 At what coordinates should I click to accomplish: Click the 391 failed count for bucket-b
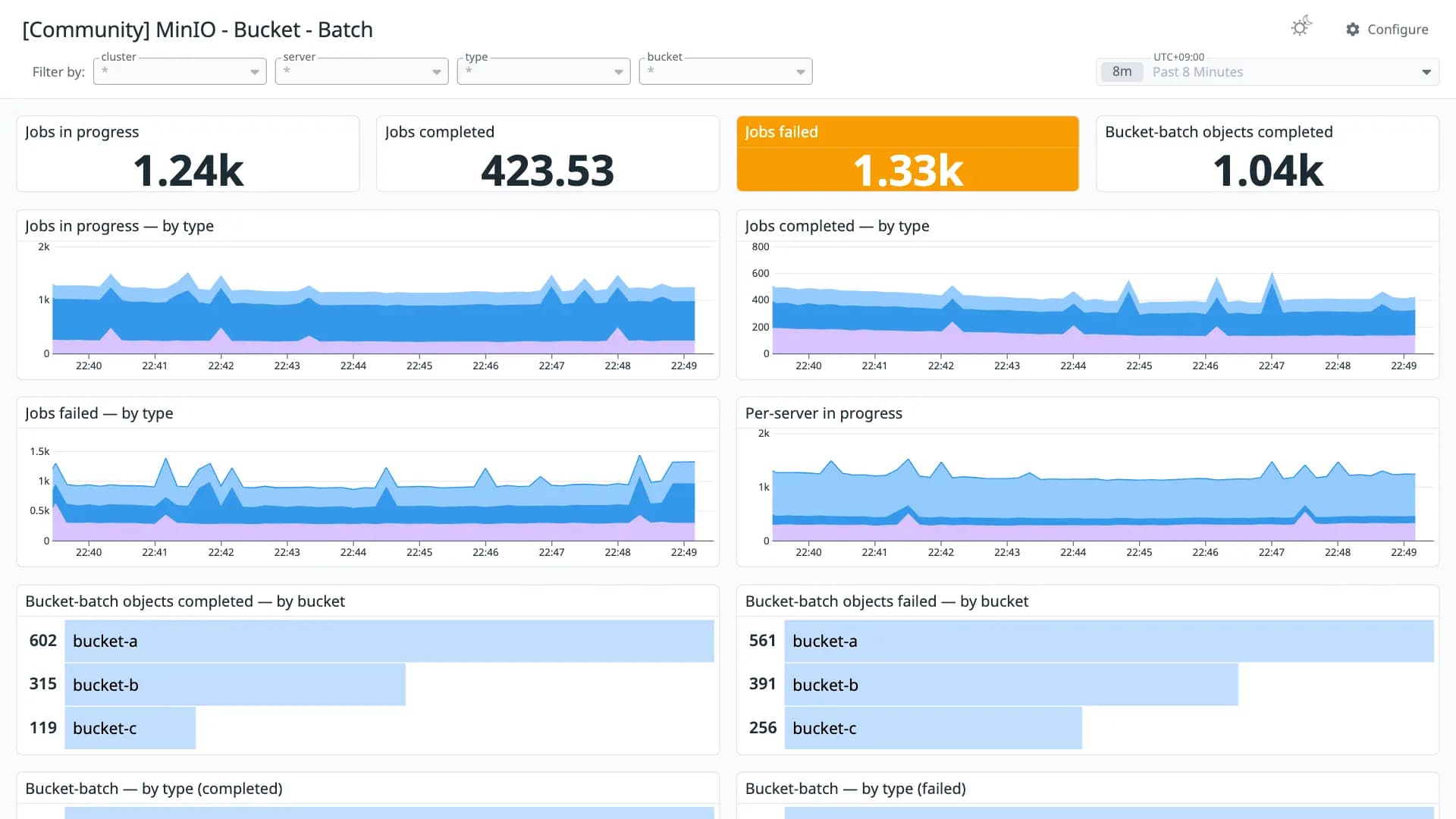coord(763,684)
